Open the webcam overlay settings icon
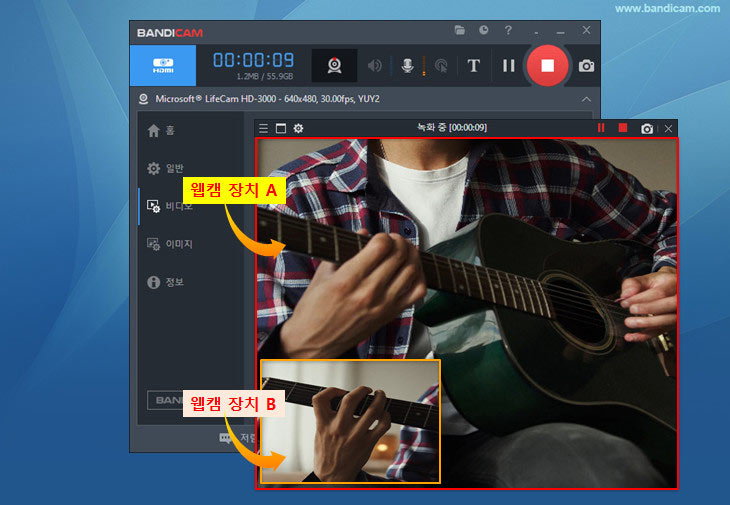The image size is (730, 505). coord(334,66)
